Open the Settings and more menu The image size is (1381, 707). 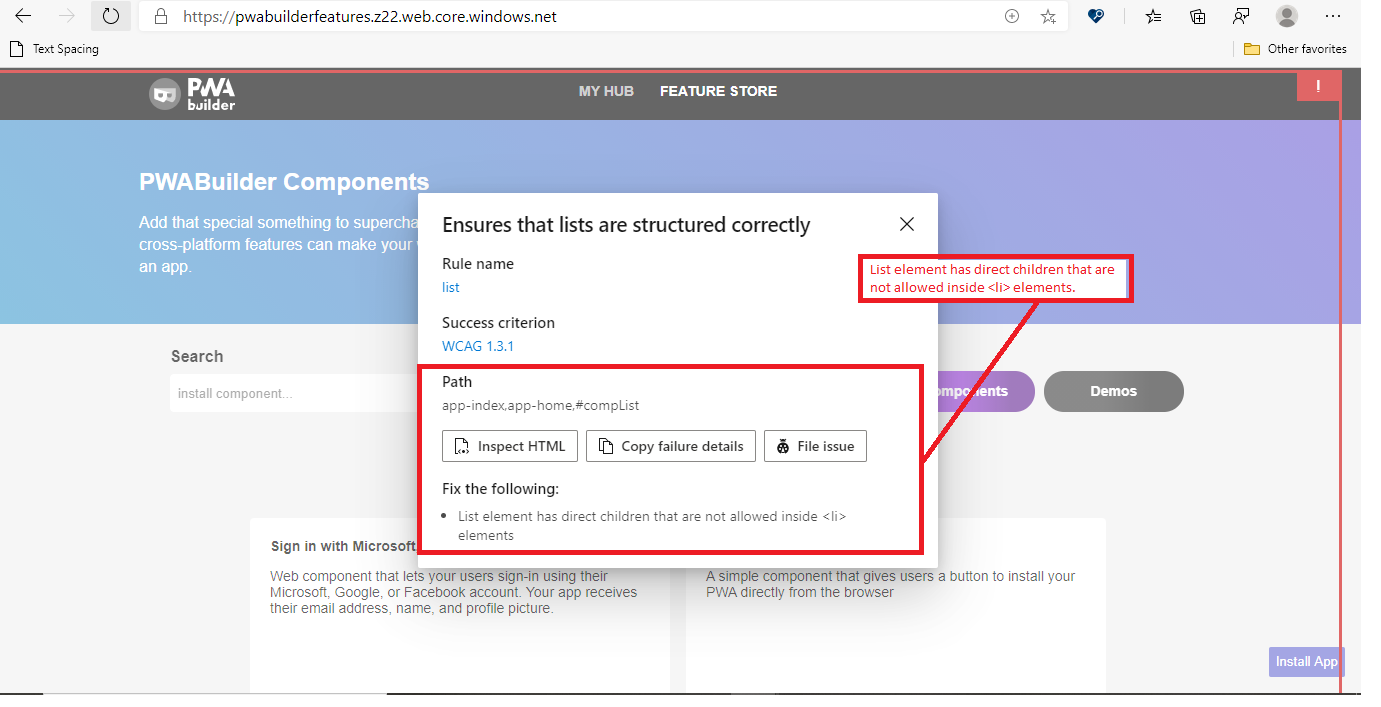[1332, 16]
